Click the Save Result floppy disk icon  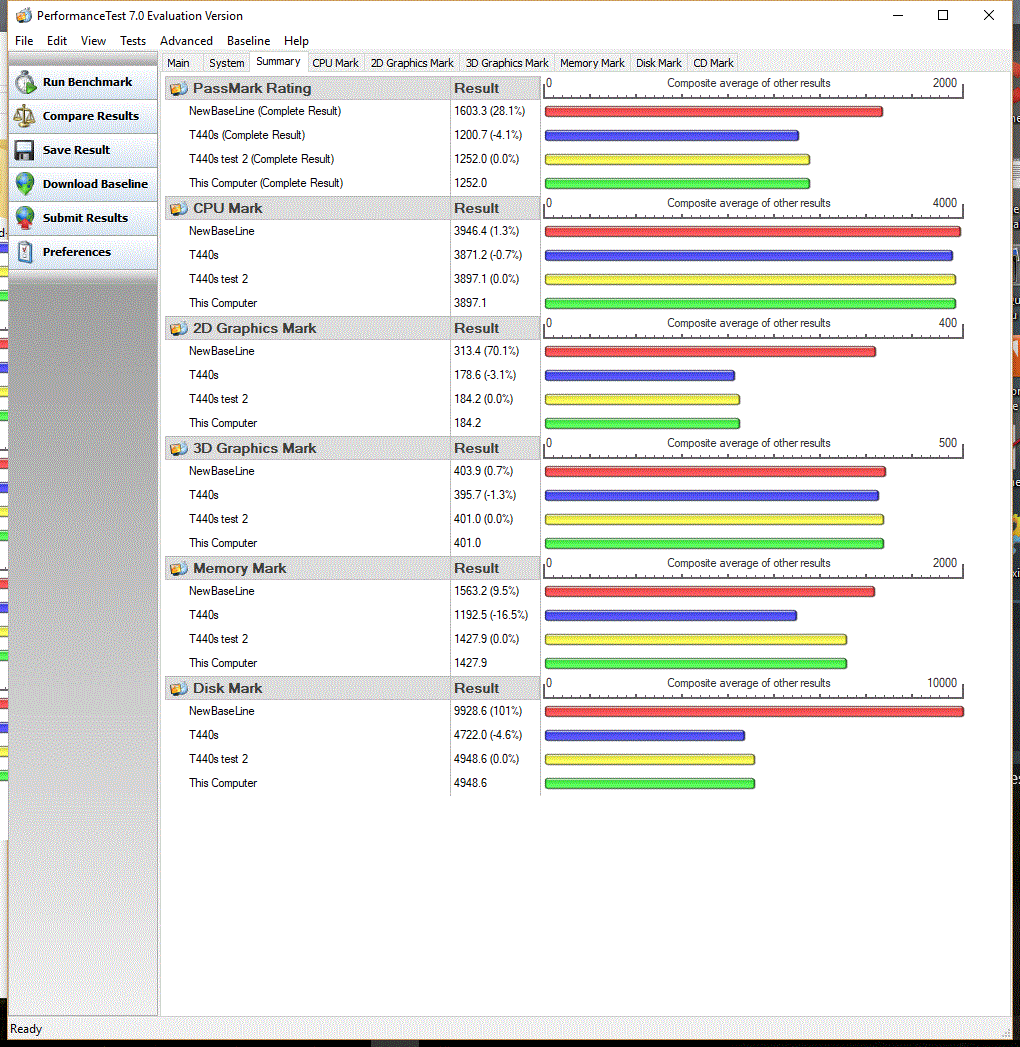(x=25, y=150)
